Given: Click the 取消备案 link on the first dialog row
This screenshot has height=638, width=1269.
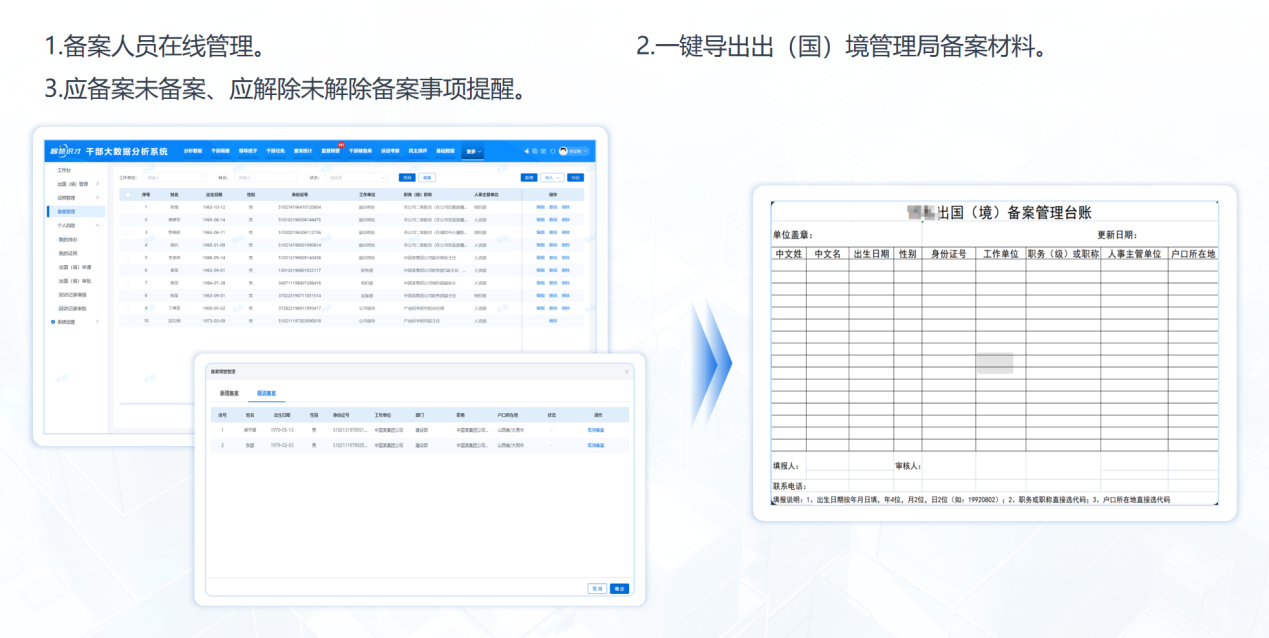Looking at the screenshot, I should coord(597,428).
